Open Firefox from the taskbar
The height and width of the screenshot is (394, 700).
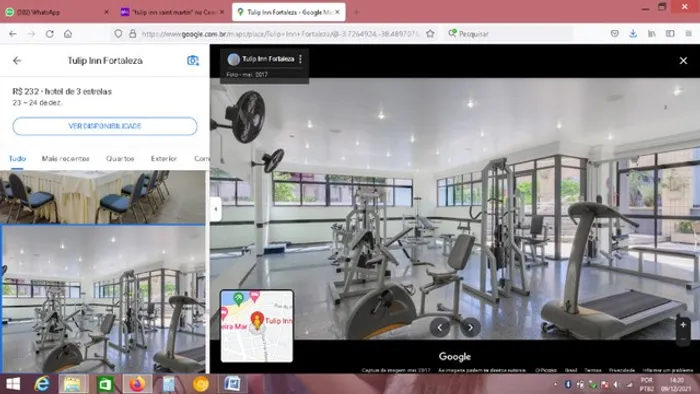pos(138,384)
